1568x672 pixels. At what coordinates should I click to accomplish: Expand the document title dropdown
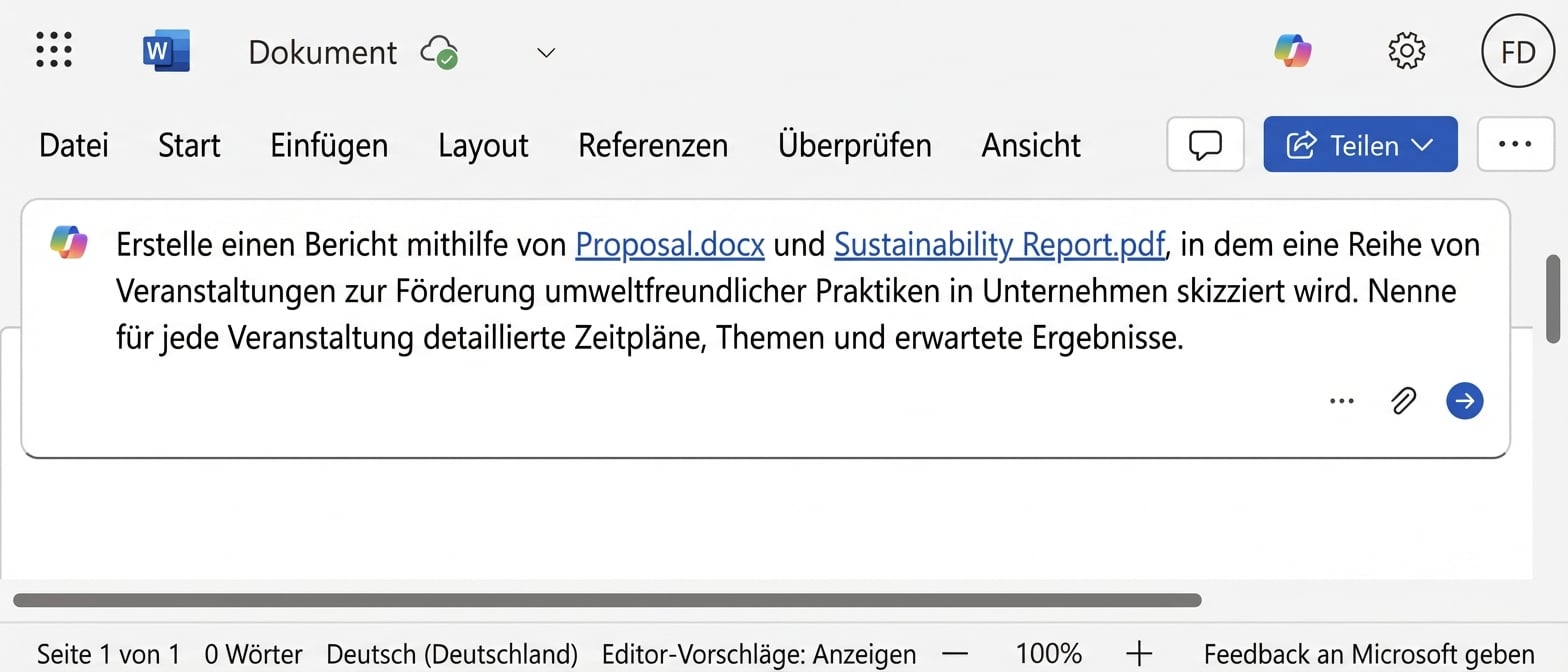(546, 52)
